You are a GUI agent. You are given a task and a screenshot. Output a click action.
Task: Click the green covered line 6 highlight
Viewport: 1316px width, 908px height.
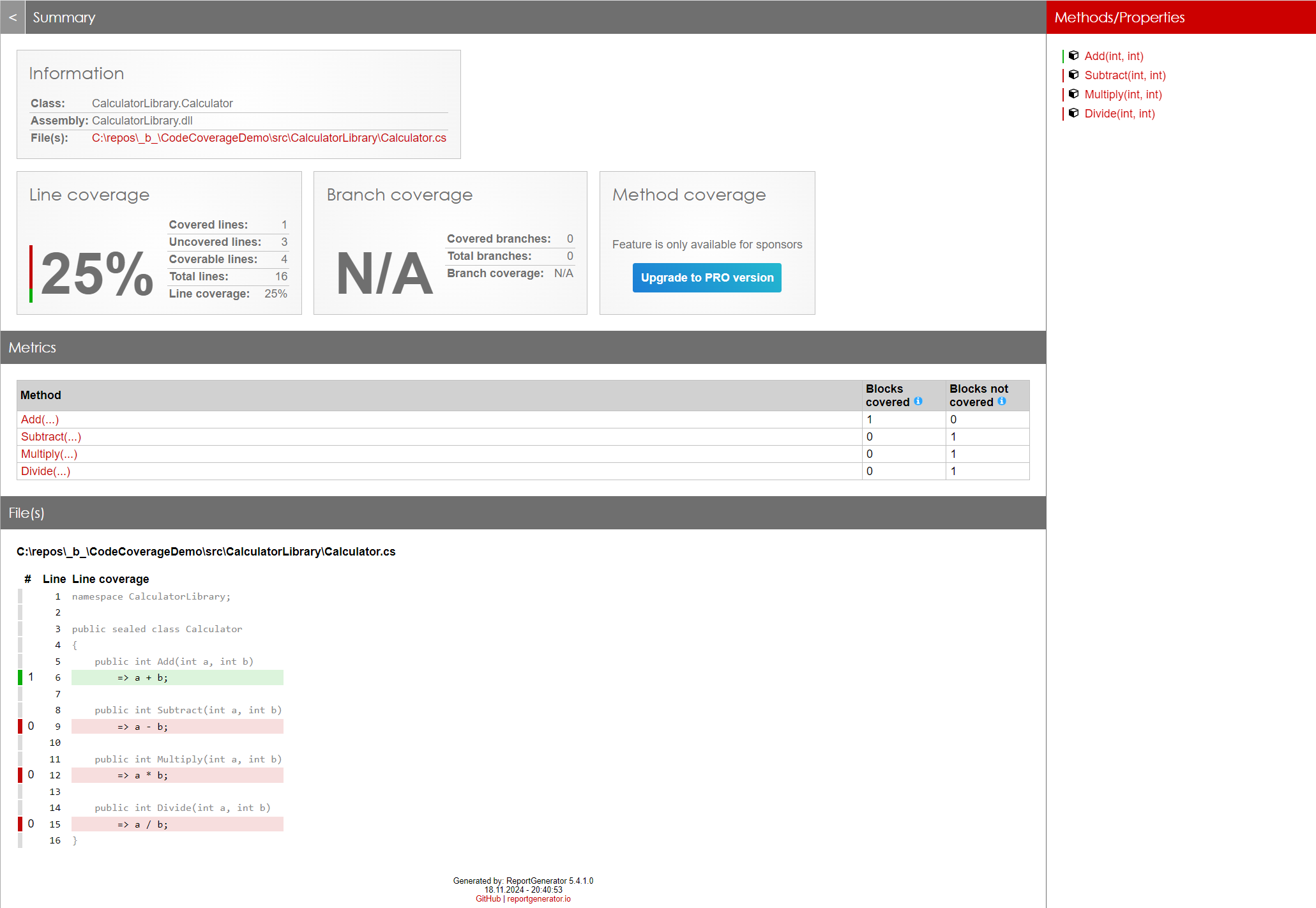click(x=177, y=677)
